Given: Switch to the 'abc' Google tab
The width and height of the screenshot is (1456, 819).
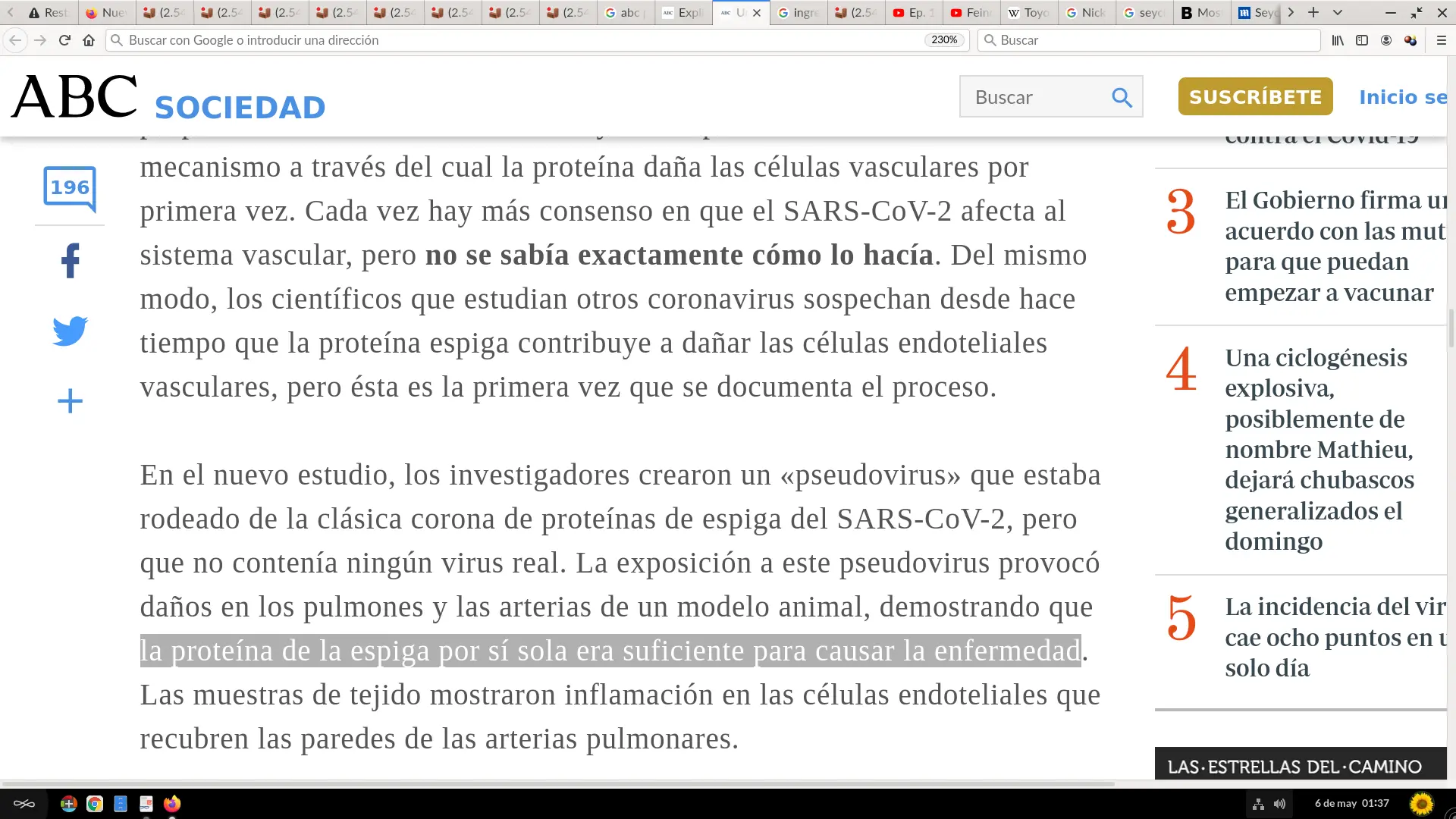Looking at the screenshot, I should pyautogui.click(x=625, y=12).
